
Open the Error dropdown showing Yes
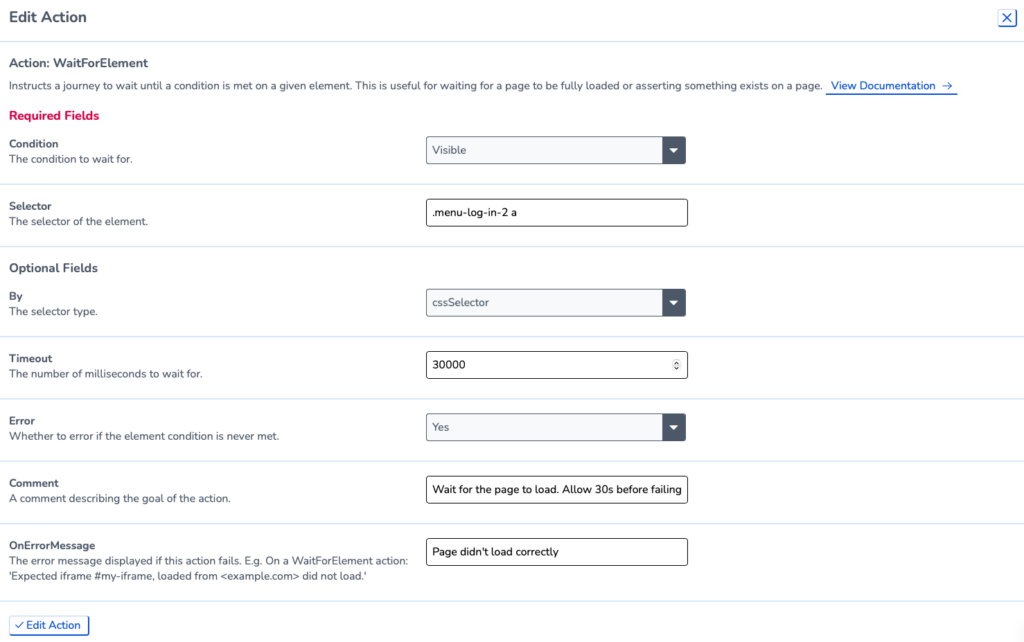(555, 427)
